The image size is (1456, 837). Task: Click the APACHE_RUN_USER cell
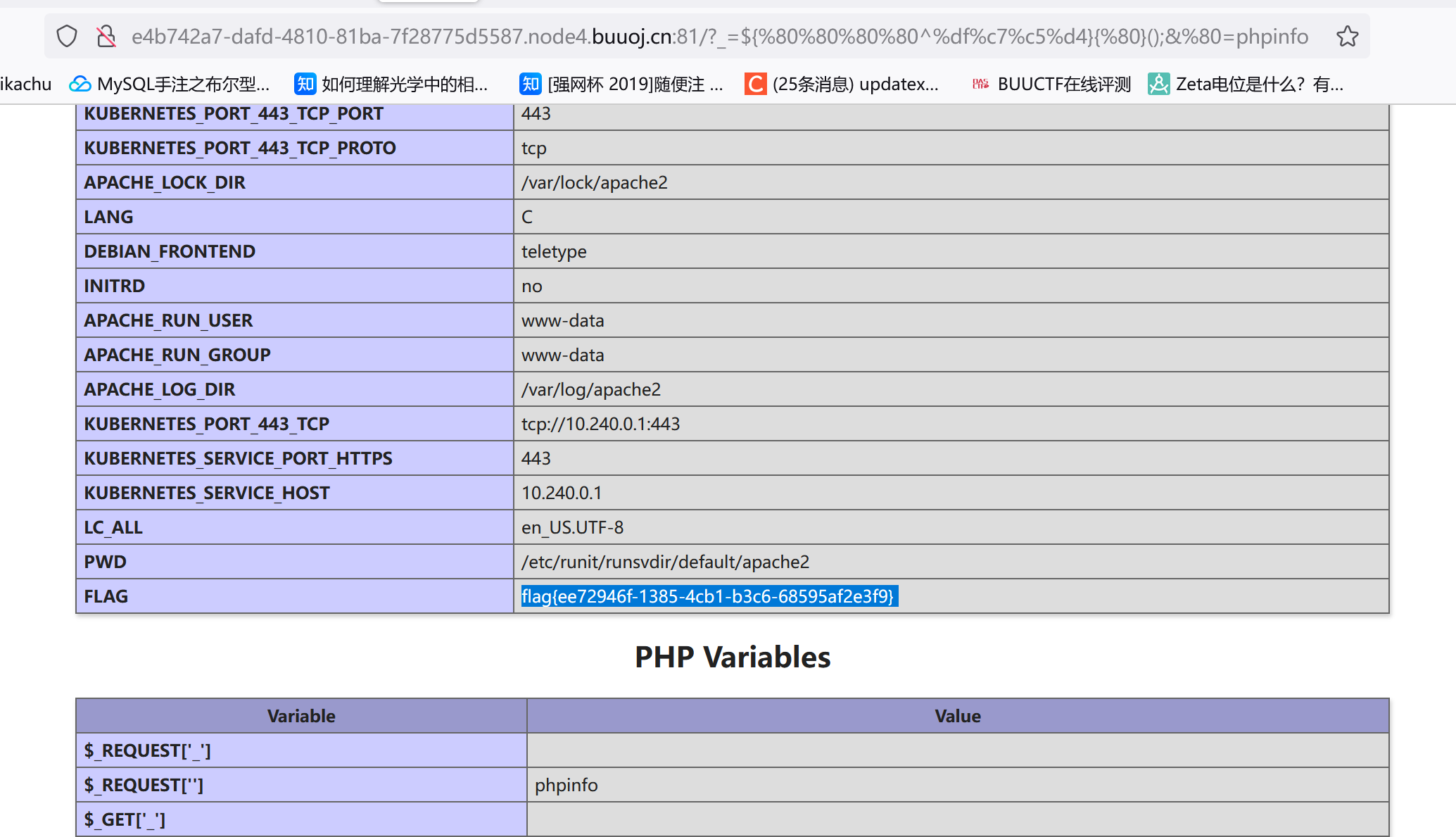(295, 320)
